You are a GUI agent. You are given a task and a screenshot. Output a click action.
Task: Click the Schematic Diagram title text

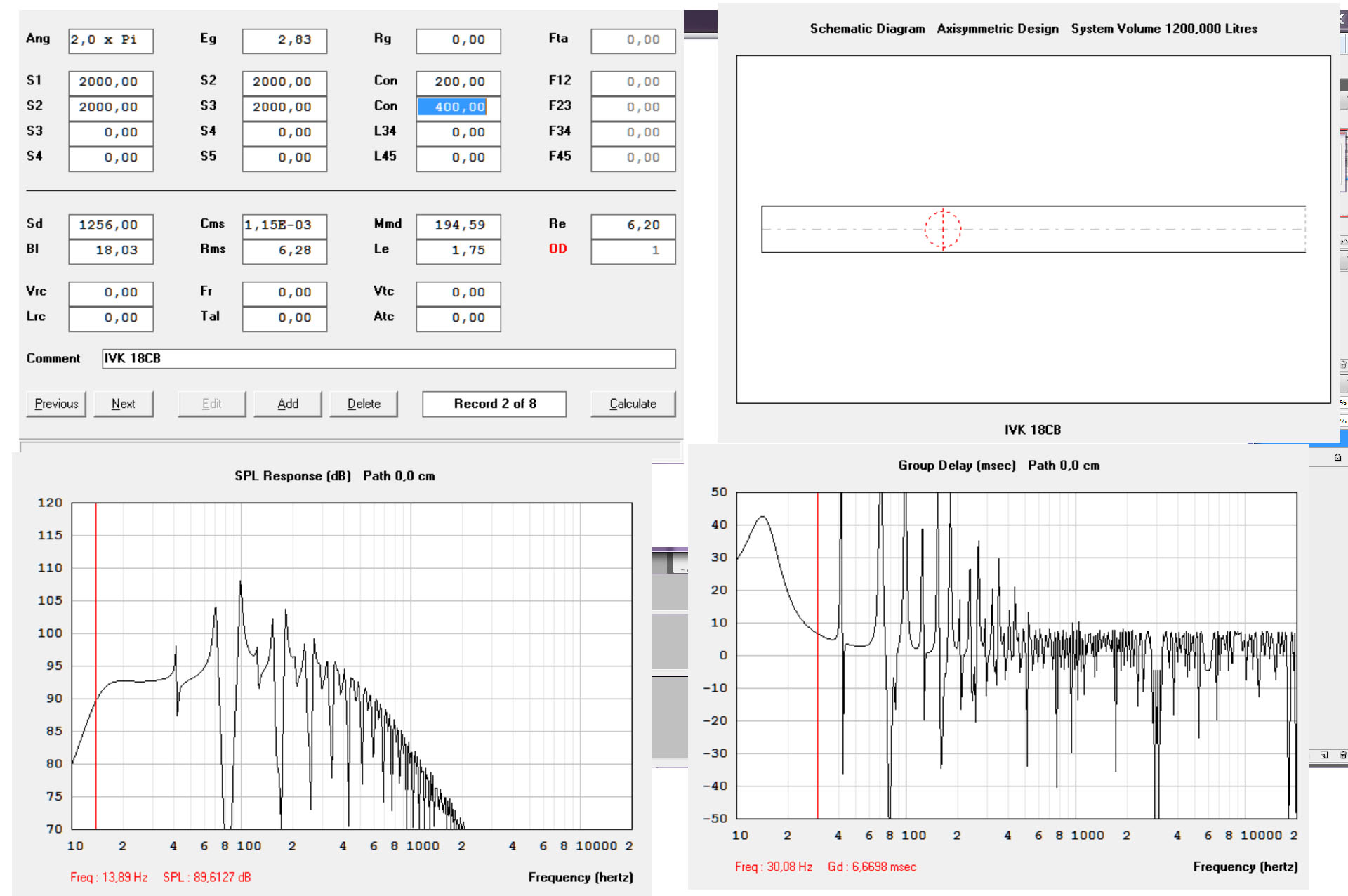pos(867,29)
